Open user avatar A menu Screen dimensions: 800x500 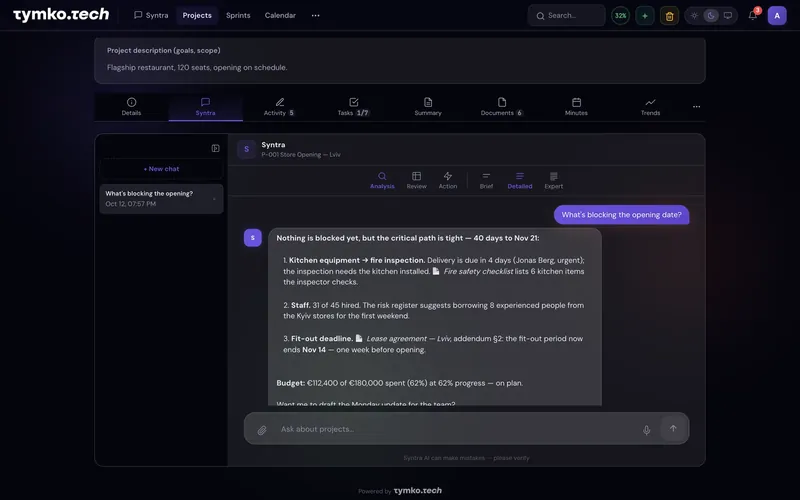pyautogui.click(x=777, y=16)
